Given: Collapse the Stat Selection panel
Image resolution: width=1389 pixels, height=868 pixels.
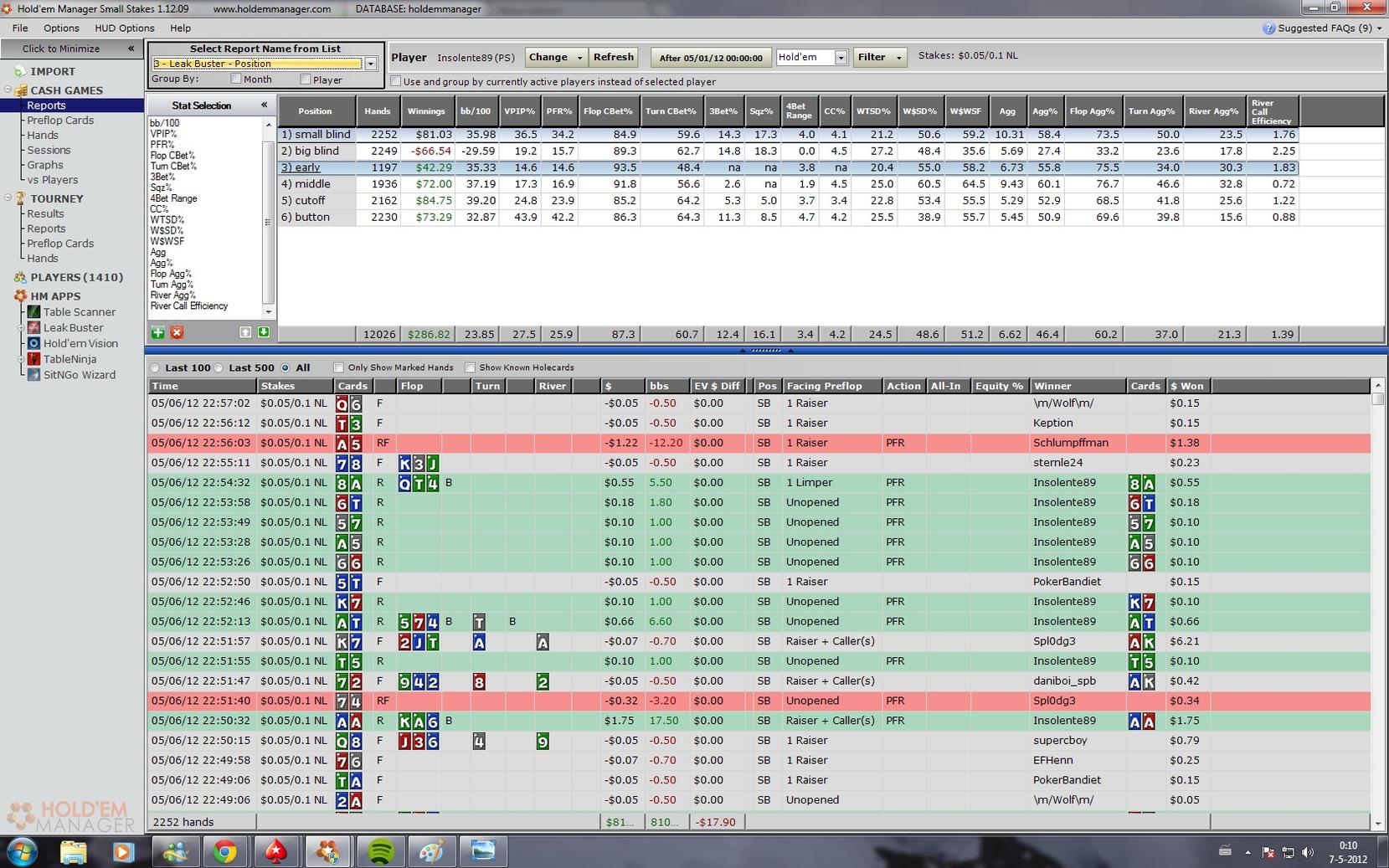Looking at the screenshot, I should pos(264,105).
